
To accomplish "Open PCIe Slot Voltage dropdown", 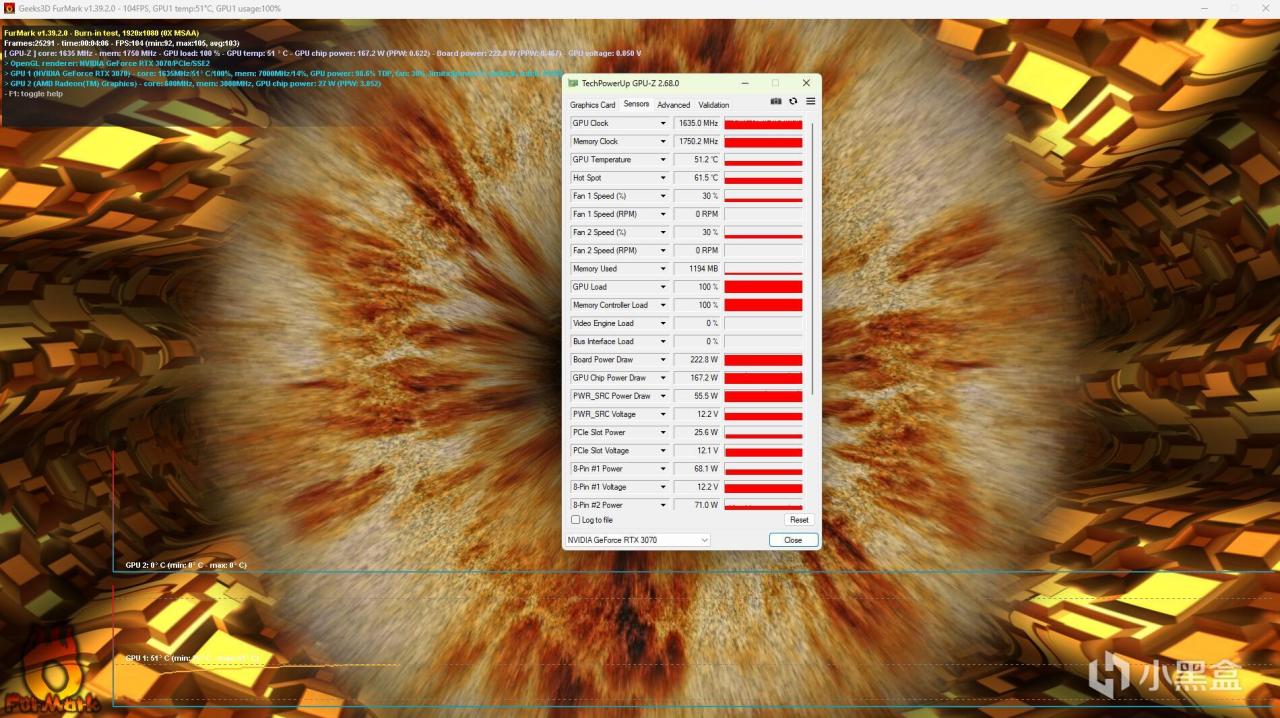I will pyautogui.click(x=662, y=451).
